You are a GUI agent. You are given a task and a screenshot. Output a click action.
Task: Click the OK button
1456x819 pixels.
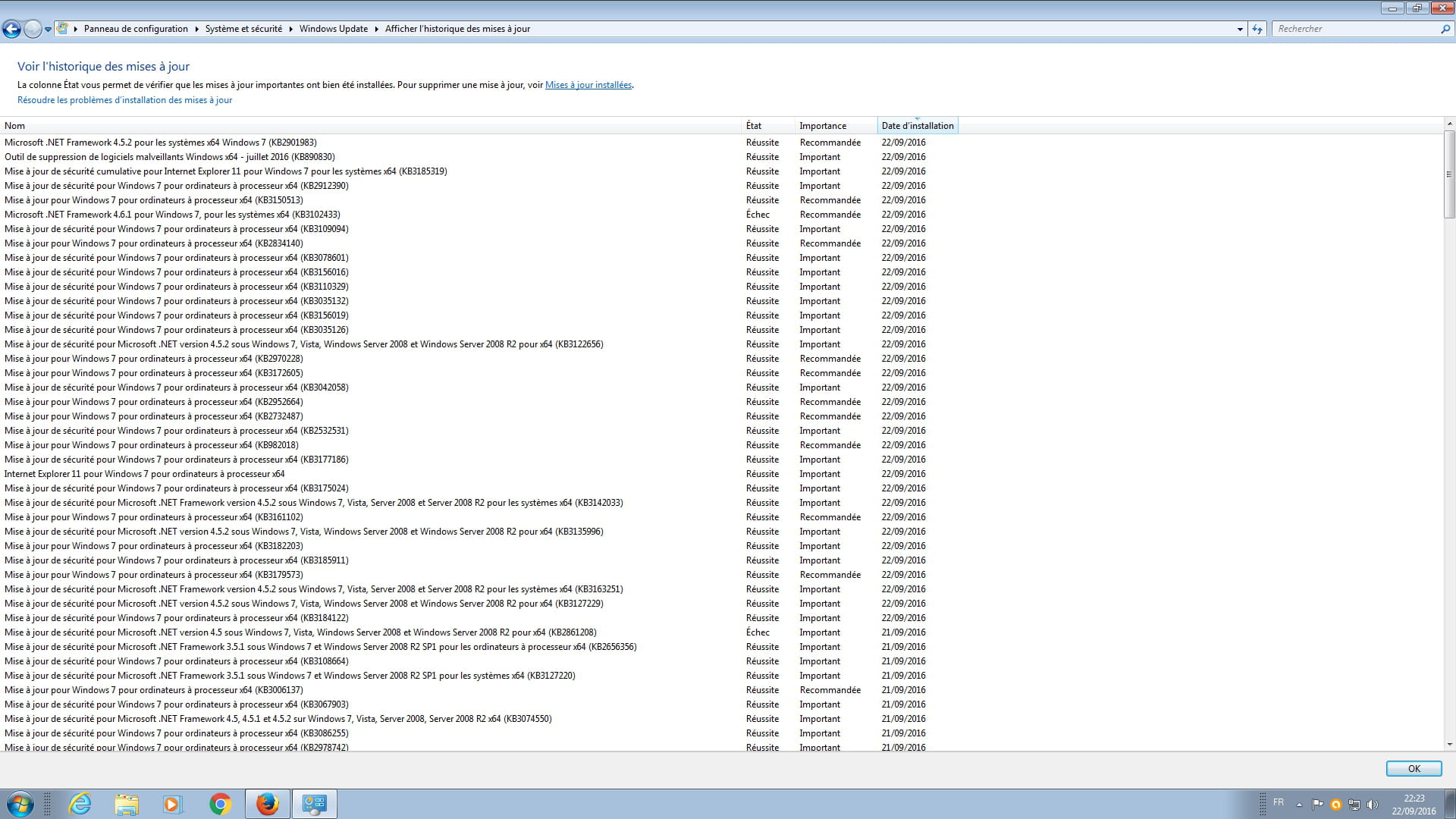click(1414, 768)
